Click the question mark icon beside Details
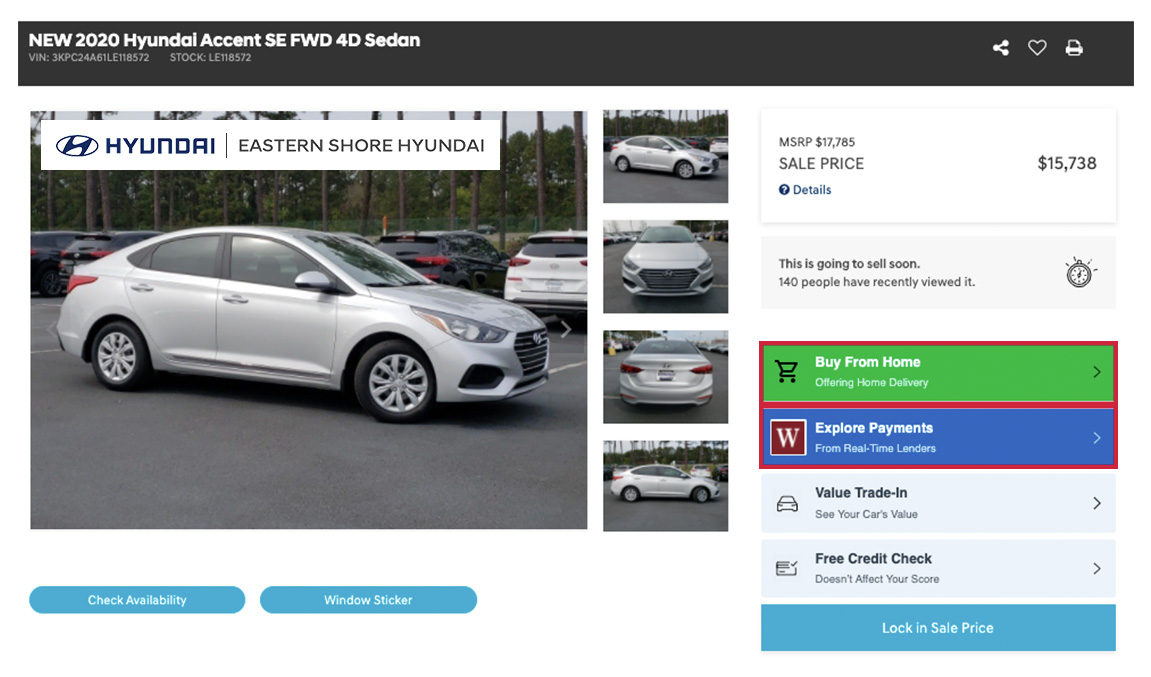 tap(784, 189)
